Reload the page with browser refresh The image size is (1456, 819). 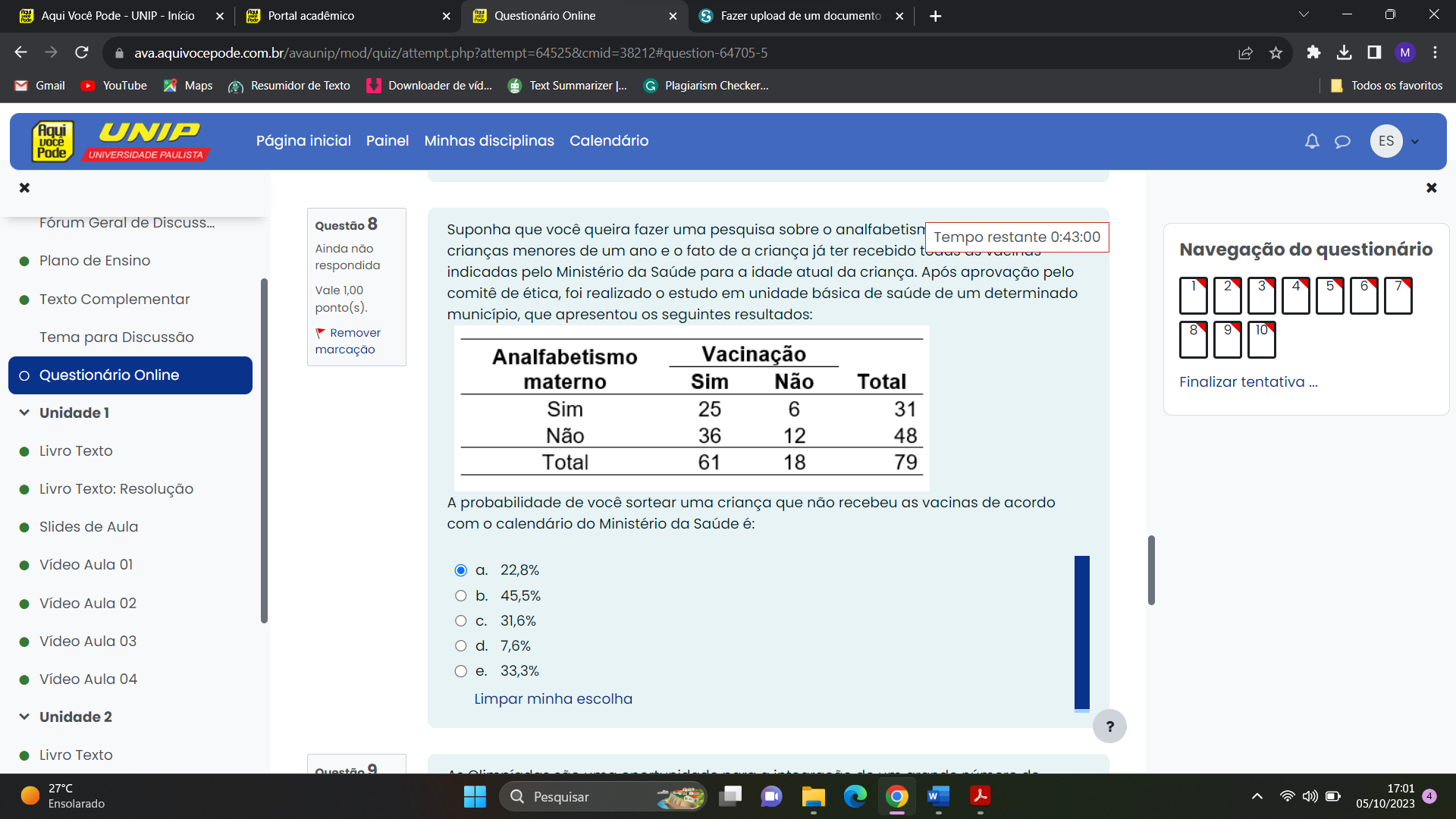[x=82, y=52]
